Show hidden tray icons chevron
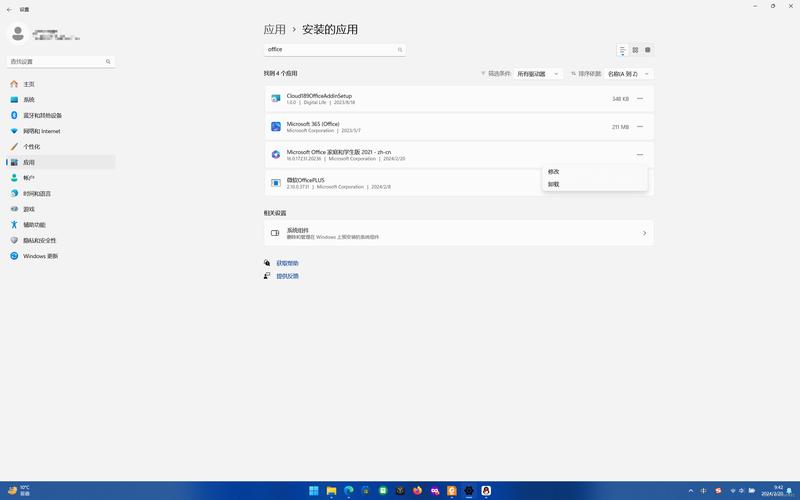 (x=691, y=491)
